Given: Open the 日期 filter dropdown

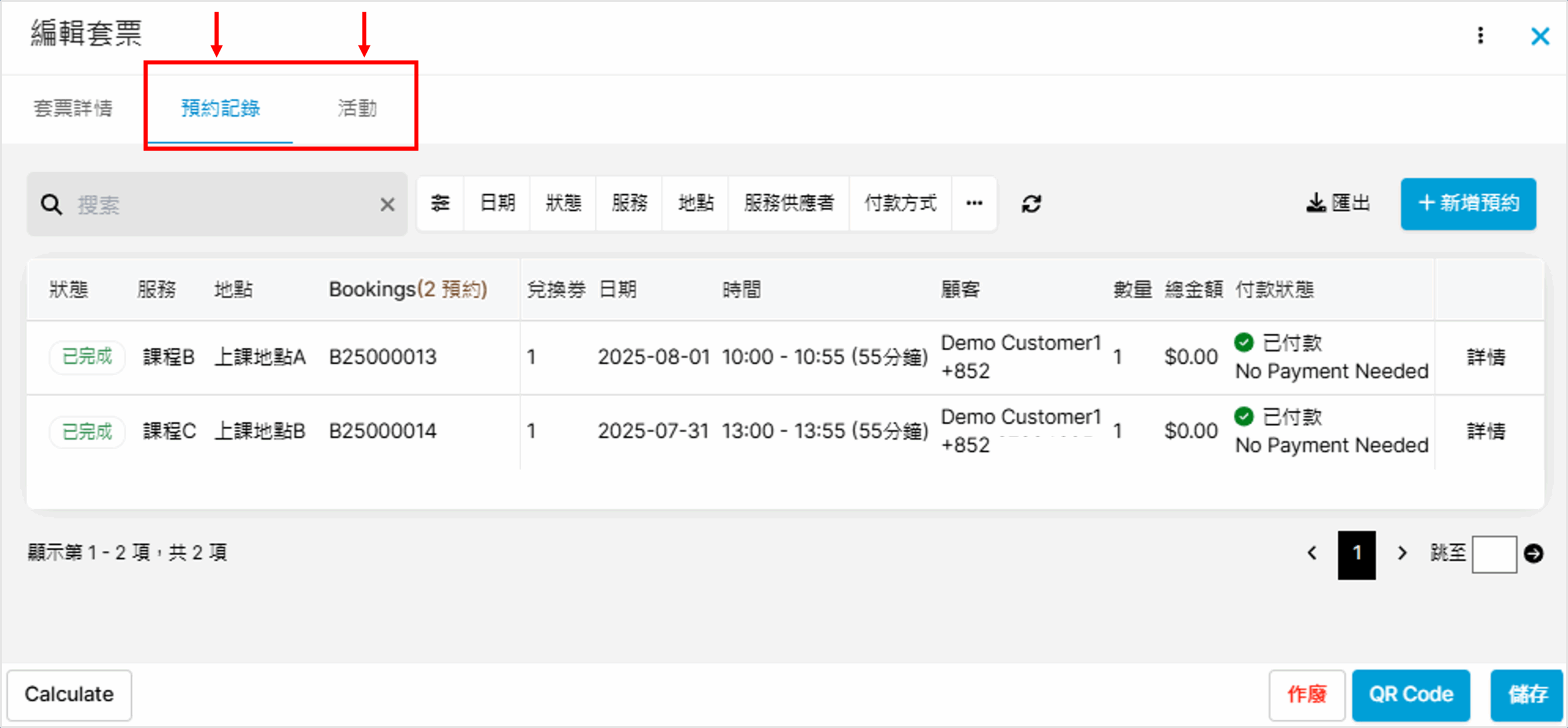Looking at the screenshot, I should pyautogui.click(x=497, y=203).
